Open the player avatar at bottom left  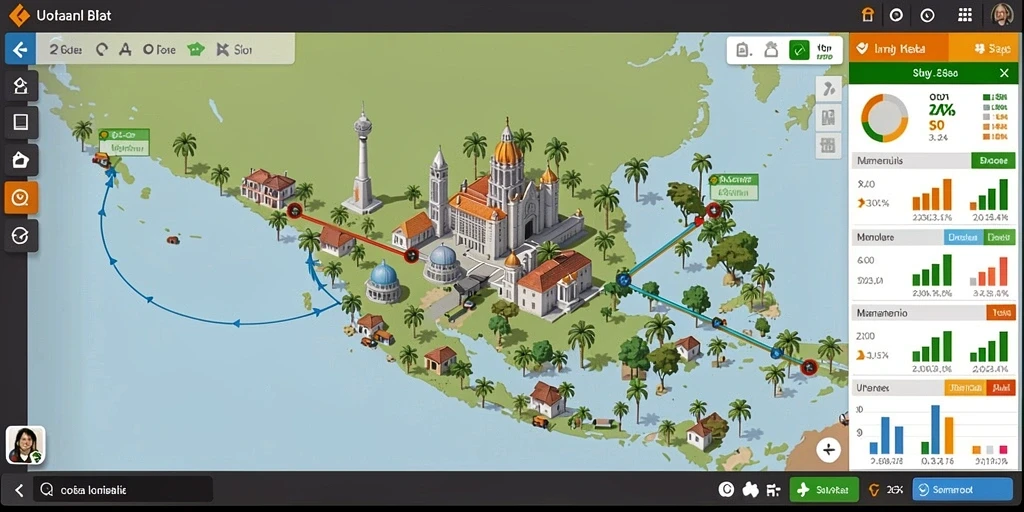[x=25, y=445]
